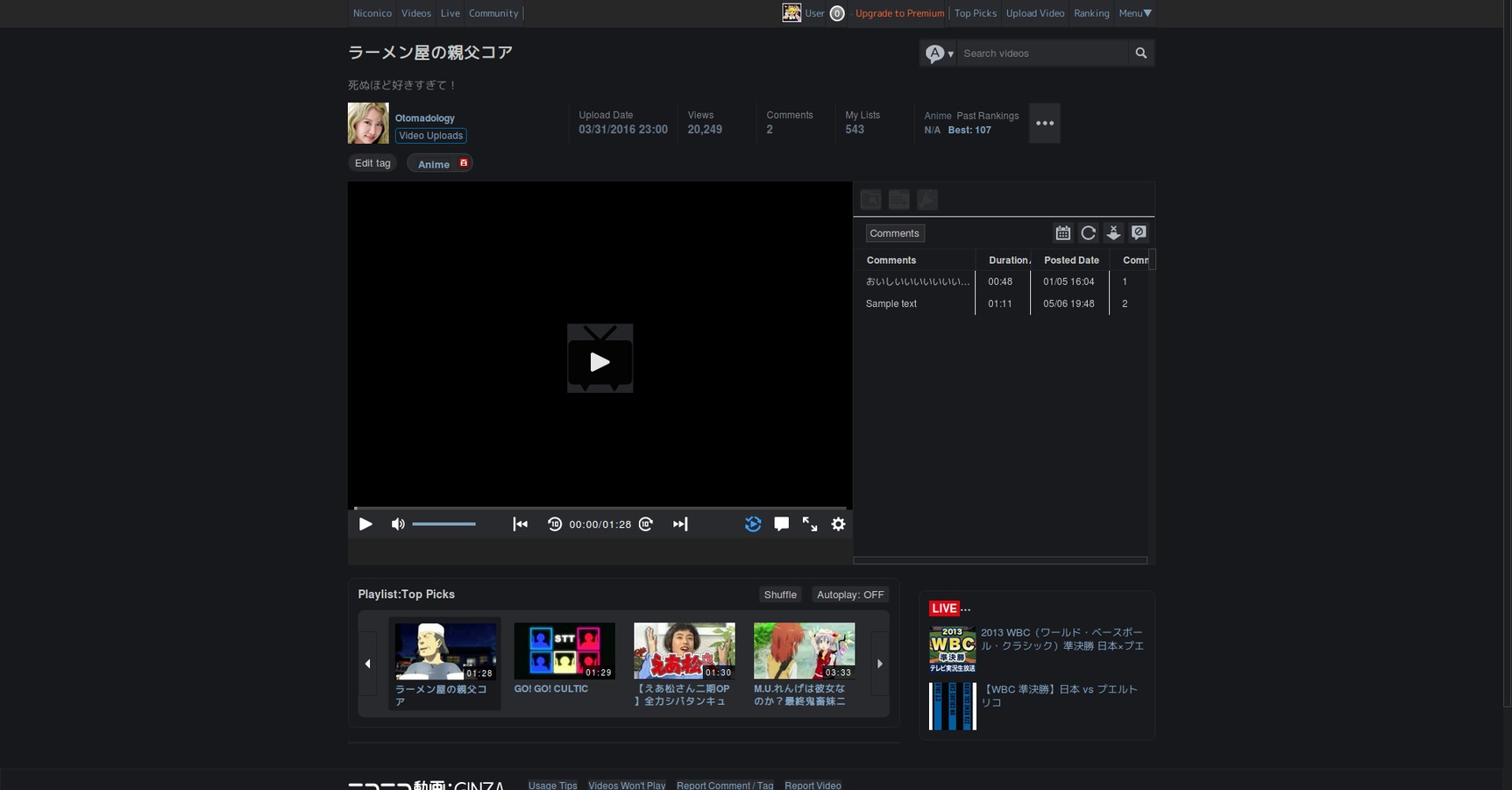
Task: Toggle continuous loop playback icon
Action: pos(752,524)
